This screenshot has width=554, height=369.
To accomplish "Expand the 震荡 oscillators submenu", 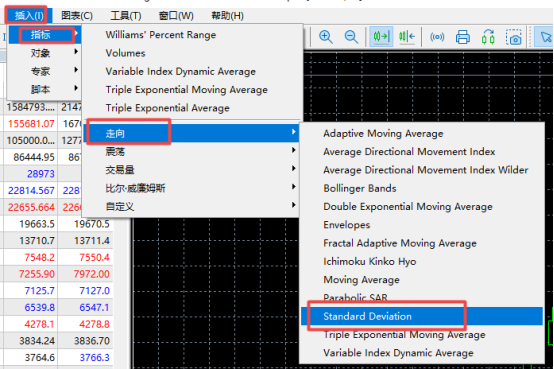I will click(x=192, y=152).
